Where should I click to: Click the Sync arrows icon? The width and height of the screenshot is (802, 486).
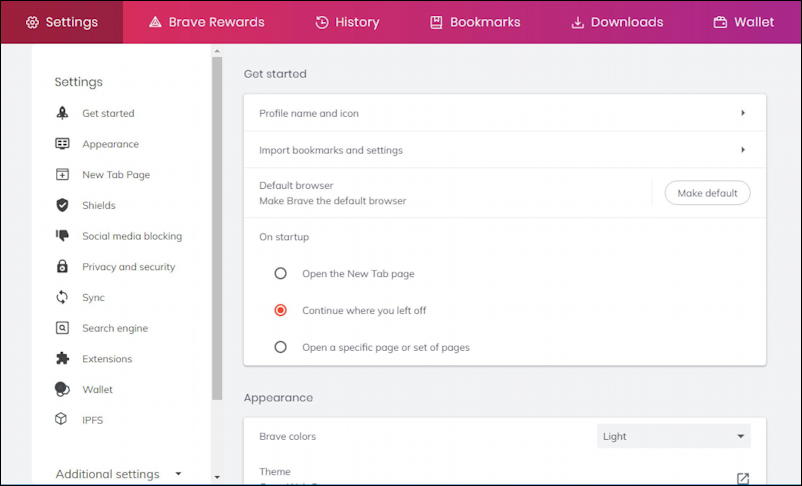click(x=62, y=297)
